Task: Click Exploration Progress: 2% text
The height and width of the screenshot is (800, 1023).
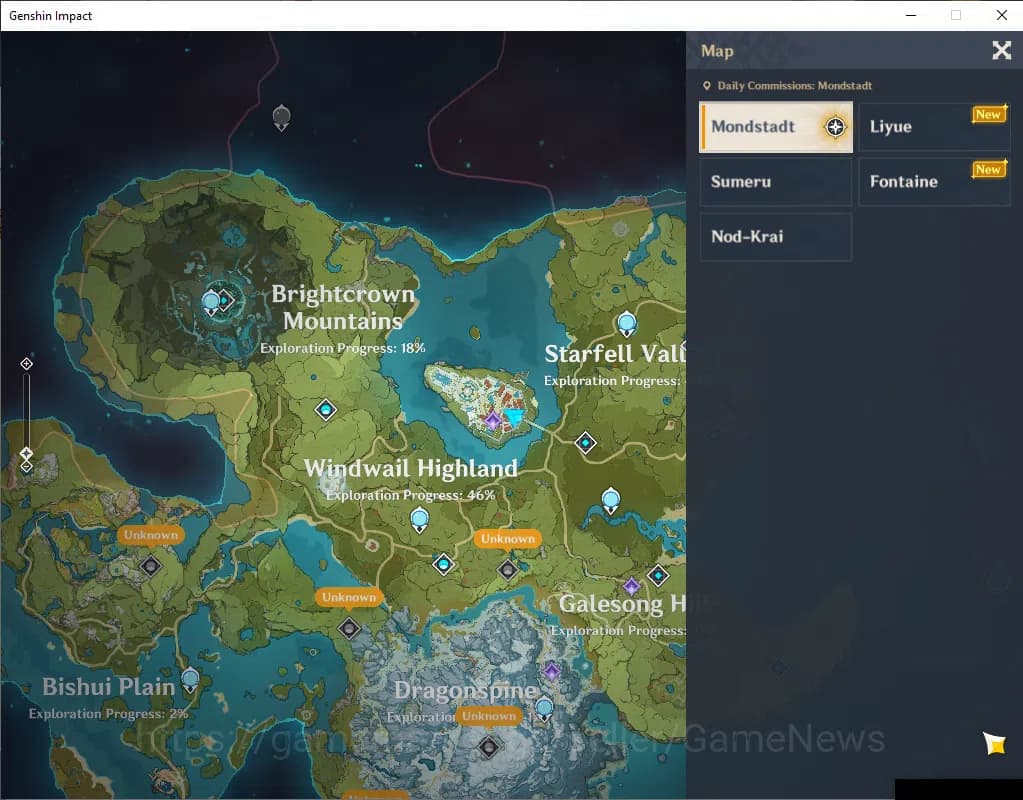Action: coord(108,714)
